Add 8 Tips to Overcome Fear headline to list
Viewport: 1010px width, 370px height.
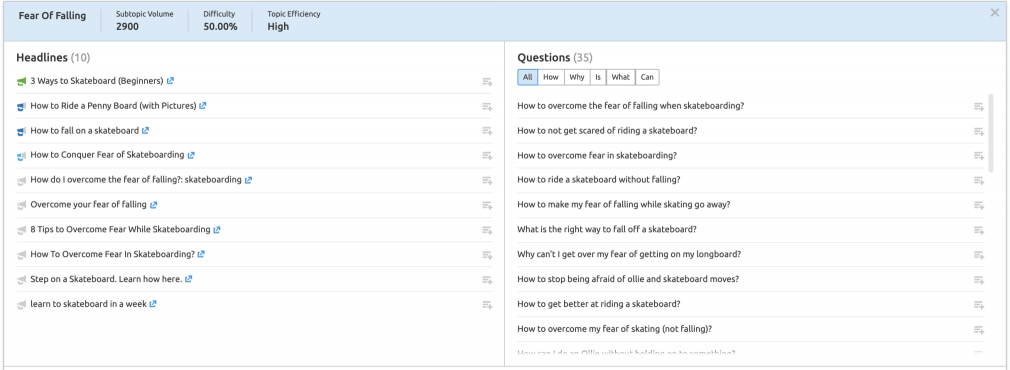tap(488, 230)
